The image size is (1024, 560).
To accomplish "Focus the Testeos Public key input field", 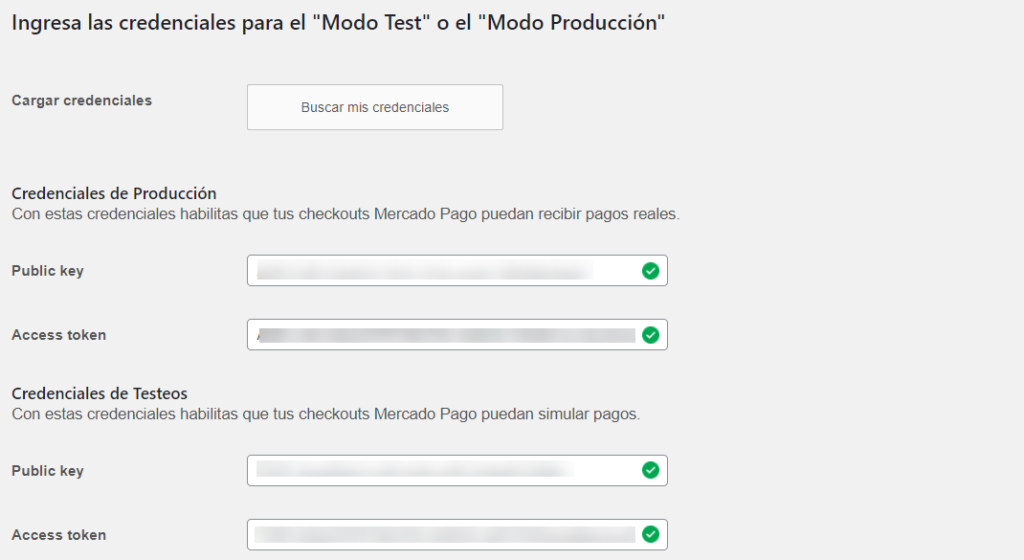I will click(440, 470).
